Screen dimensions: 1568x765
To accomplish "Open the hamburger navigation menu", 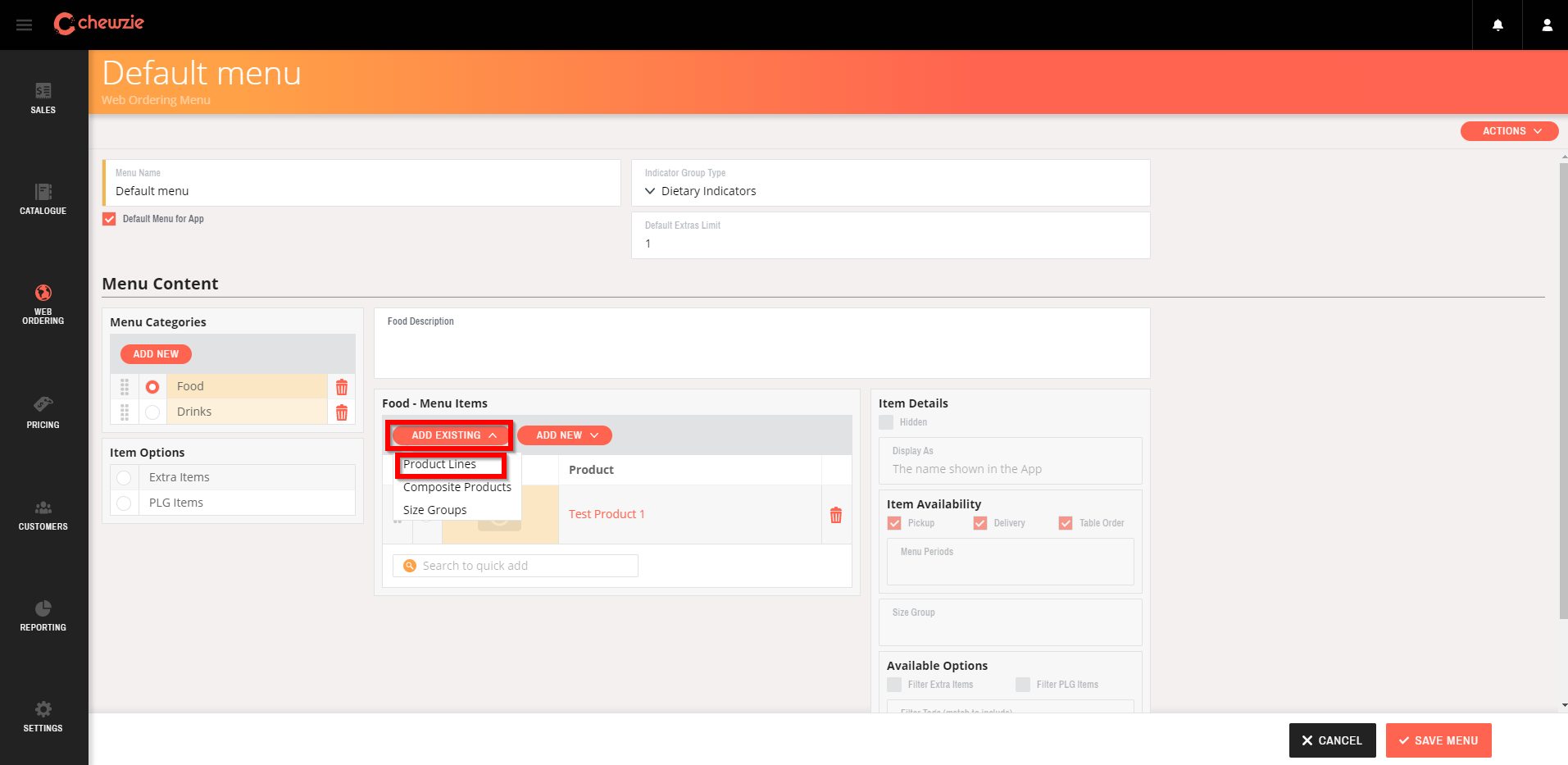I will (x=25, y=25).
